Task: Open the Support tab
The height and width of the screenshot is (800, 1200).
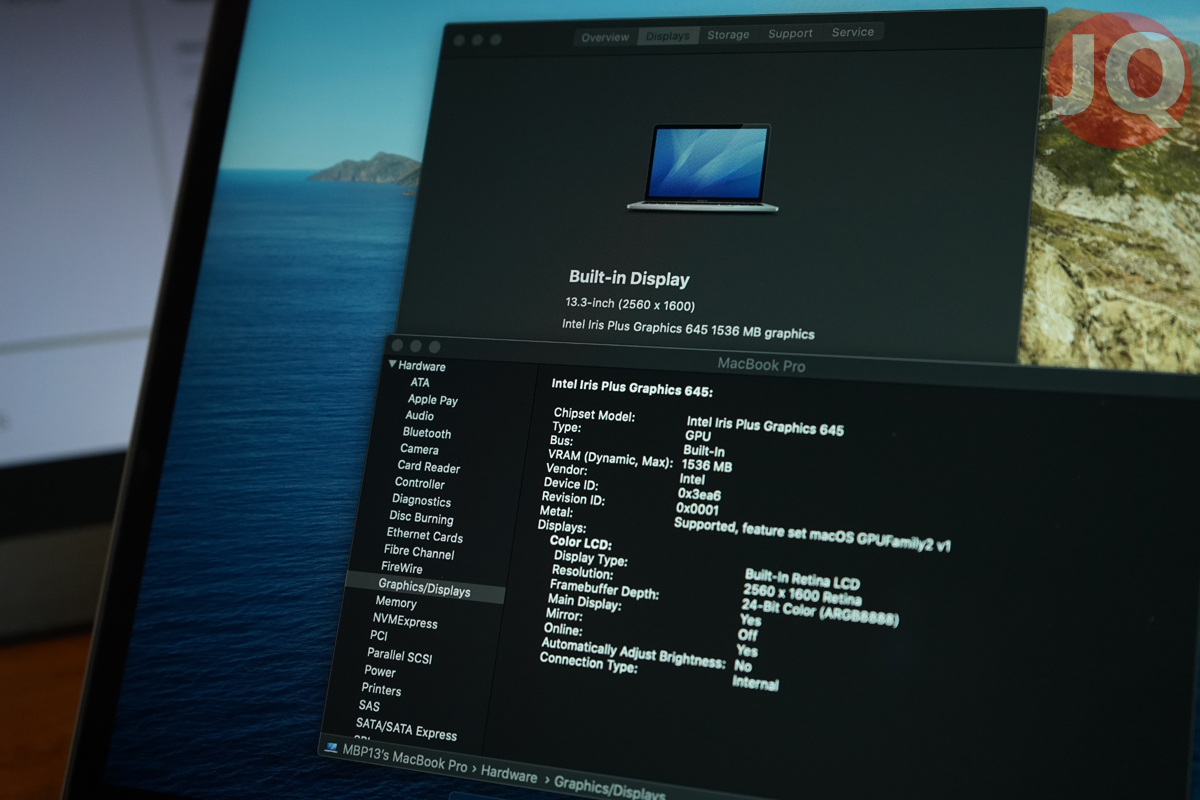Action: pos(790,34)
